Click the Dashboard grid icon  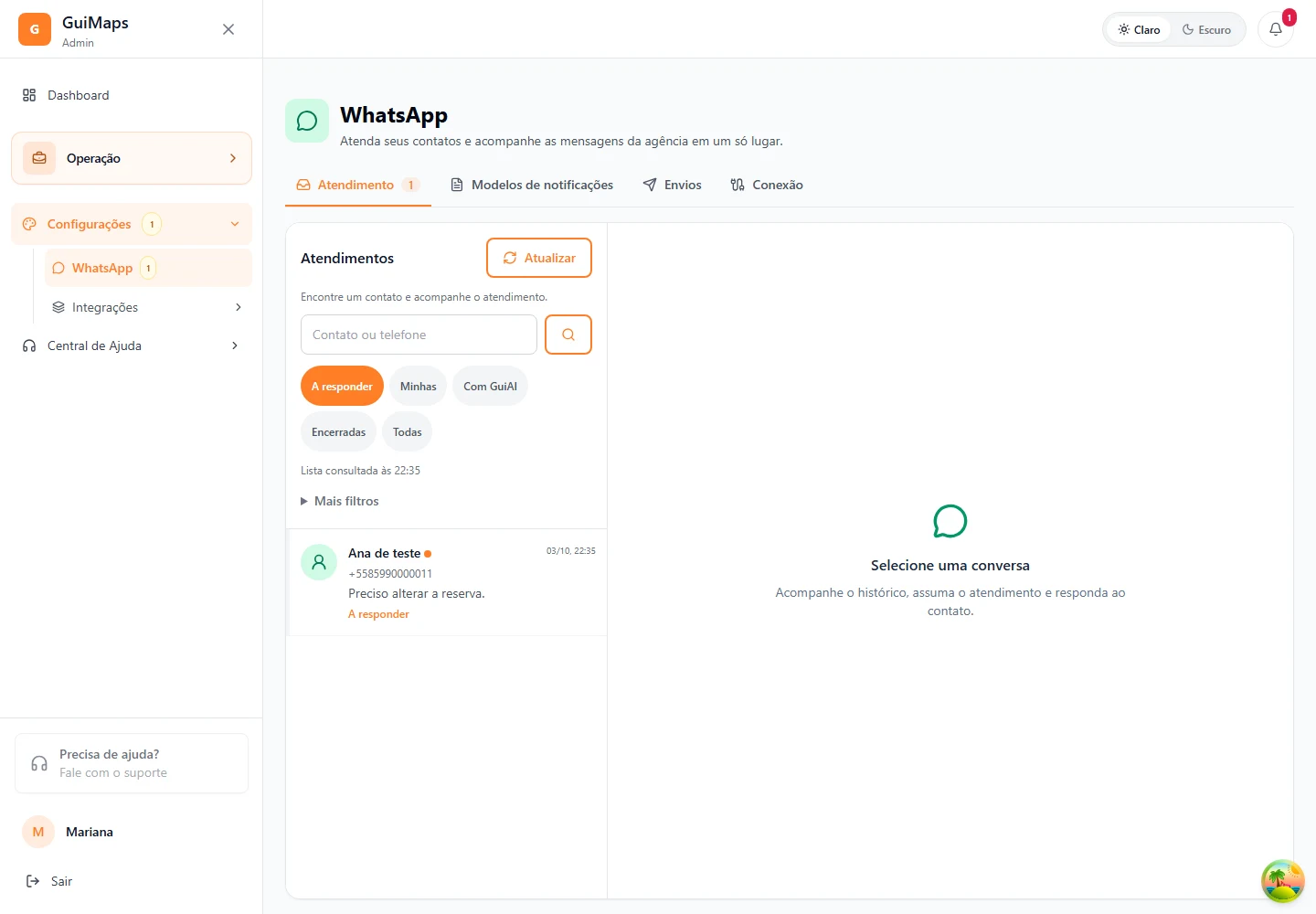[x=29, y=95]
